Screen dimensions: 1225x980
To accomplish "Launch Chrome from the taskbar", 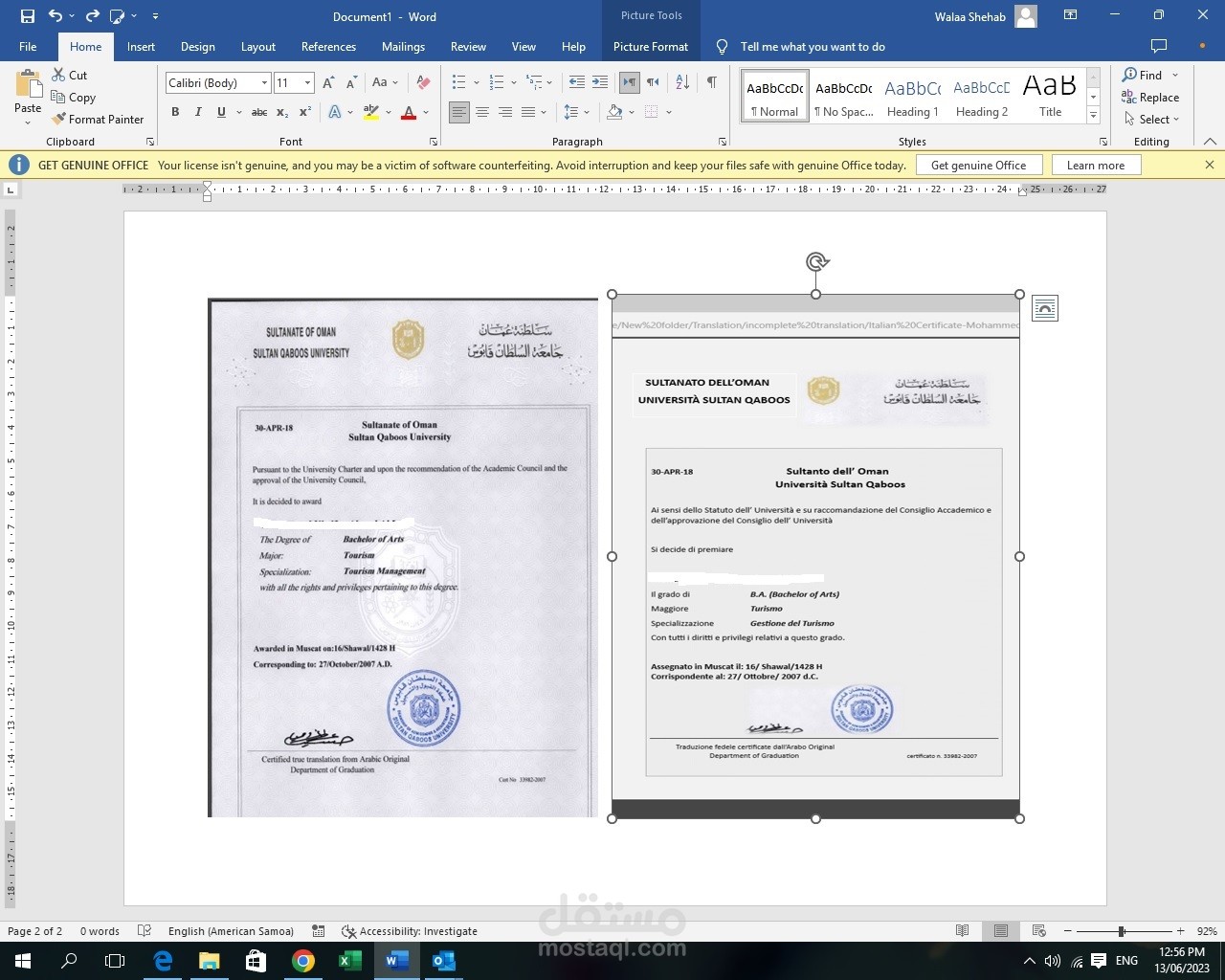I will click(303, 961).
